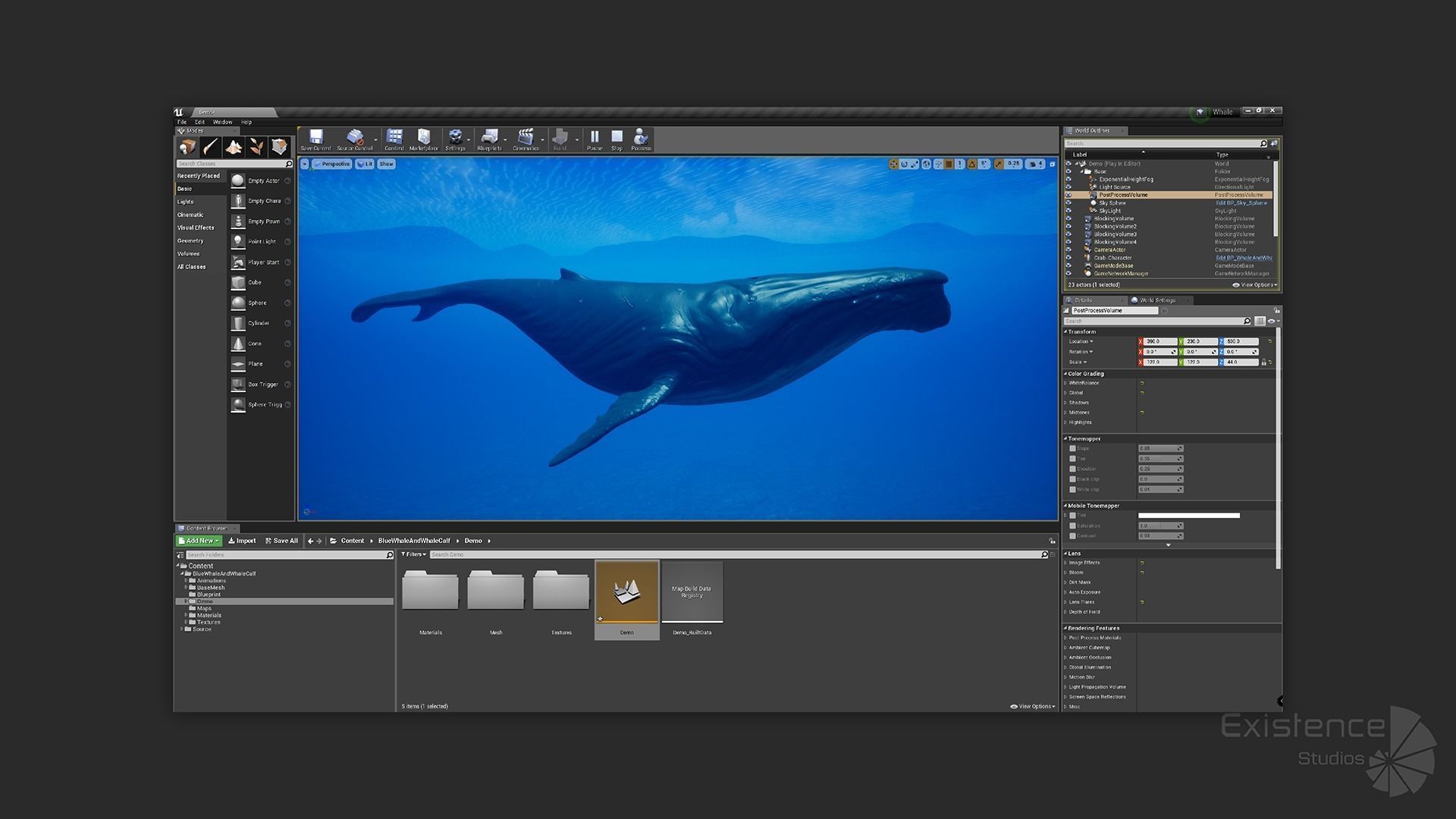The height and width of the screenshot is (819, 1456).
Task: Open Cinematics toolbar icon
Action: pos(526,139)
